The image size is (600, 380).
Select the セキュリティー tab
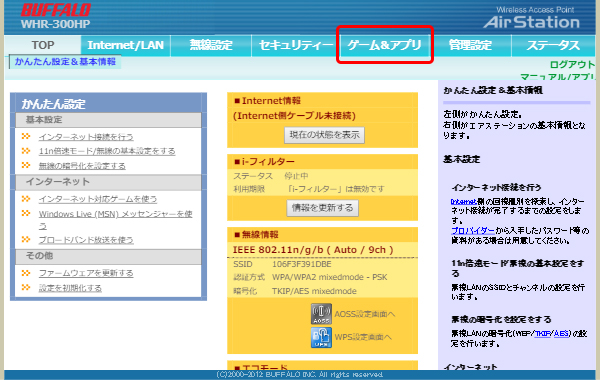295,45
